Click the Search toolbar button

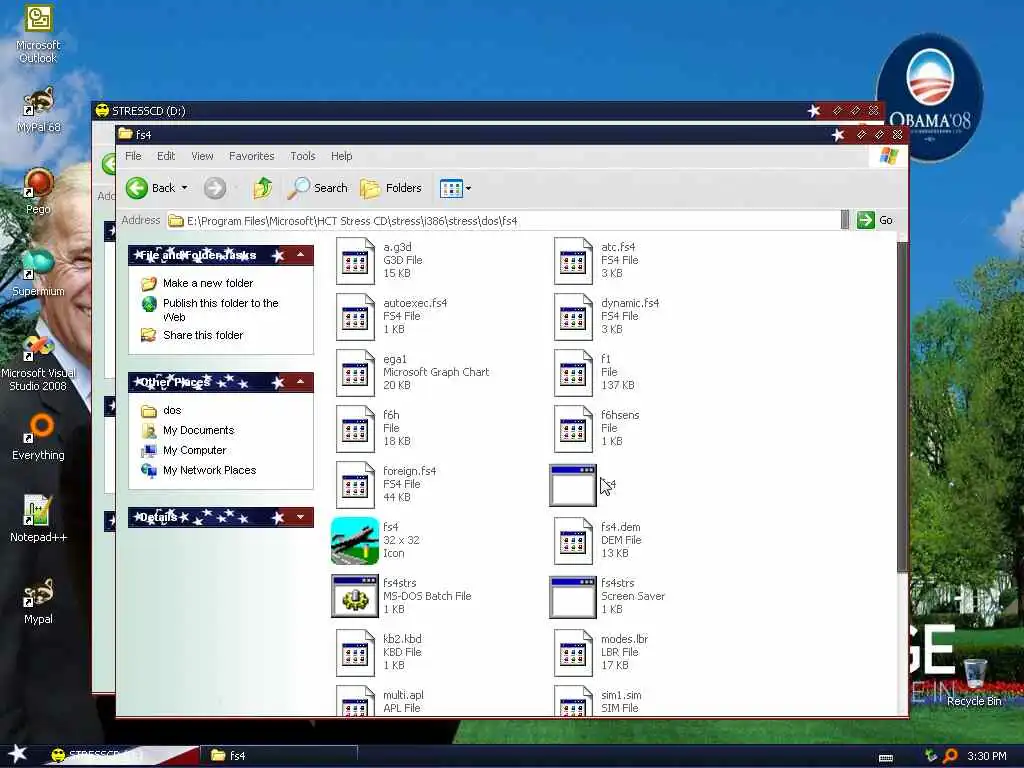coord(318,188)
